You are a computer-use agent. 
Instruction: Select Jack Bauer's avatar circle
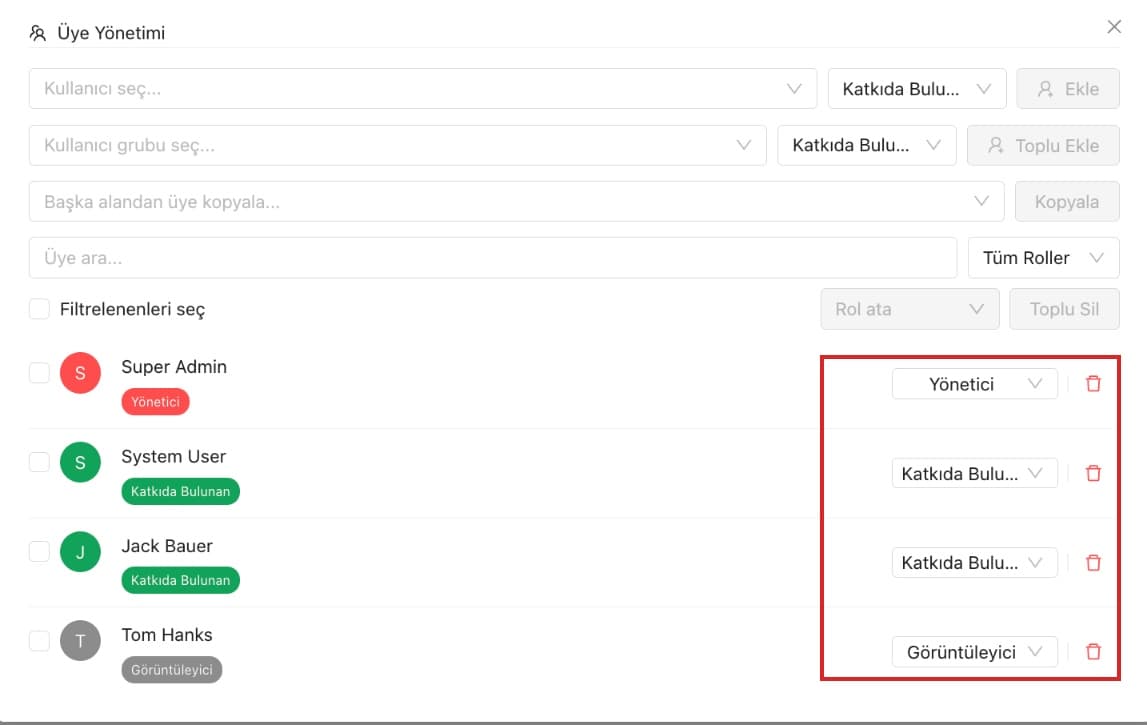pos(80,552)
